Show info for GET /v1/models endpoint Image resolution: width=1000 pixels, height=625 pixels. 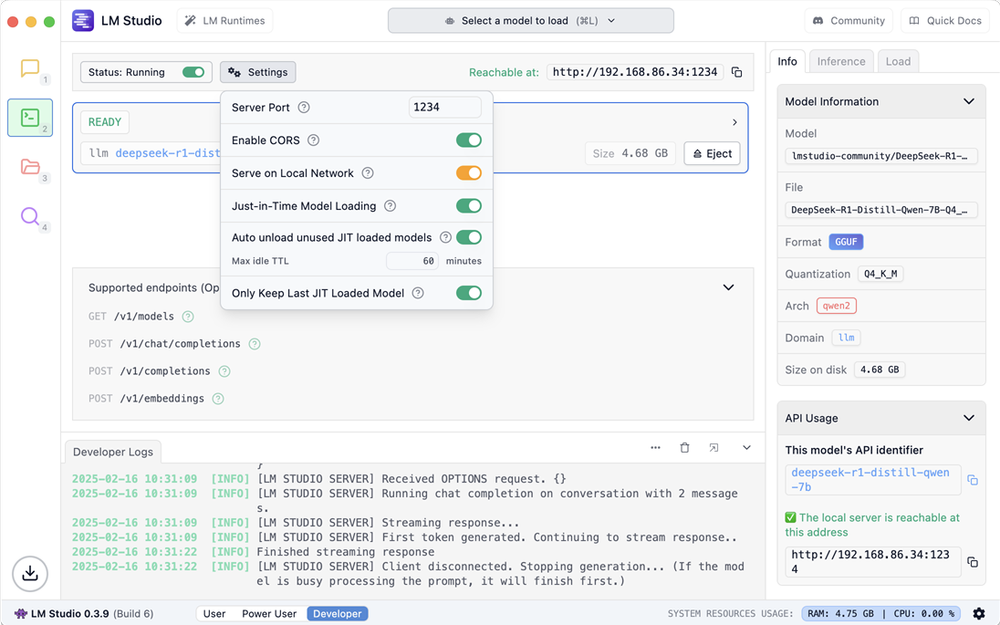pos(188,316)
